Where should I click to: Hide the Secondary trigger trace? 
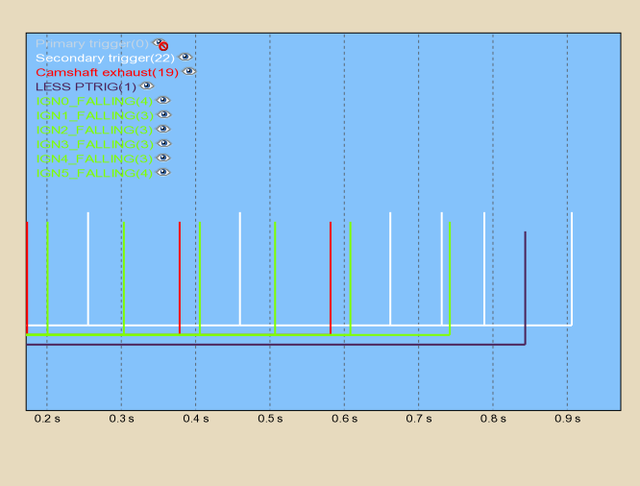point(185,58)
